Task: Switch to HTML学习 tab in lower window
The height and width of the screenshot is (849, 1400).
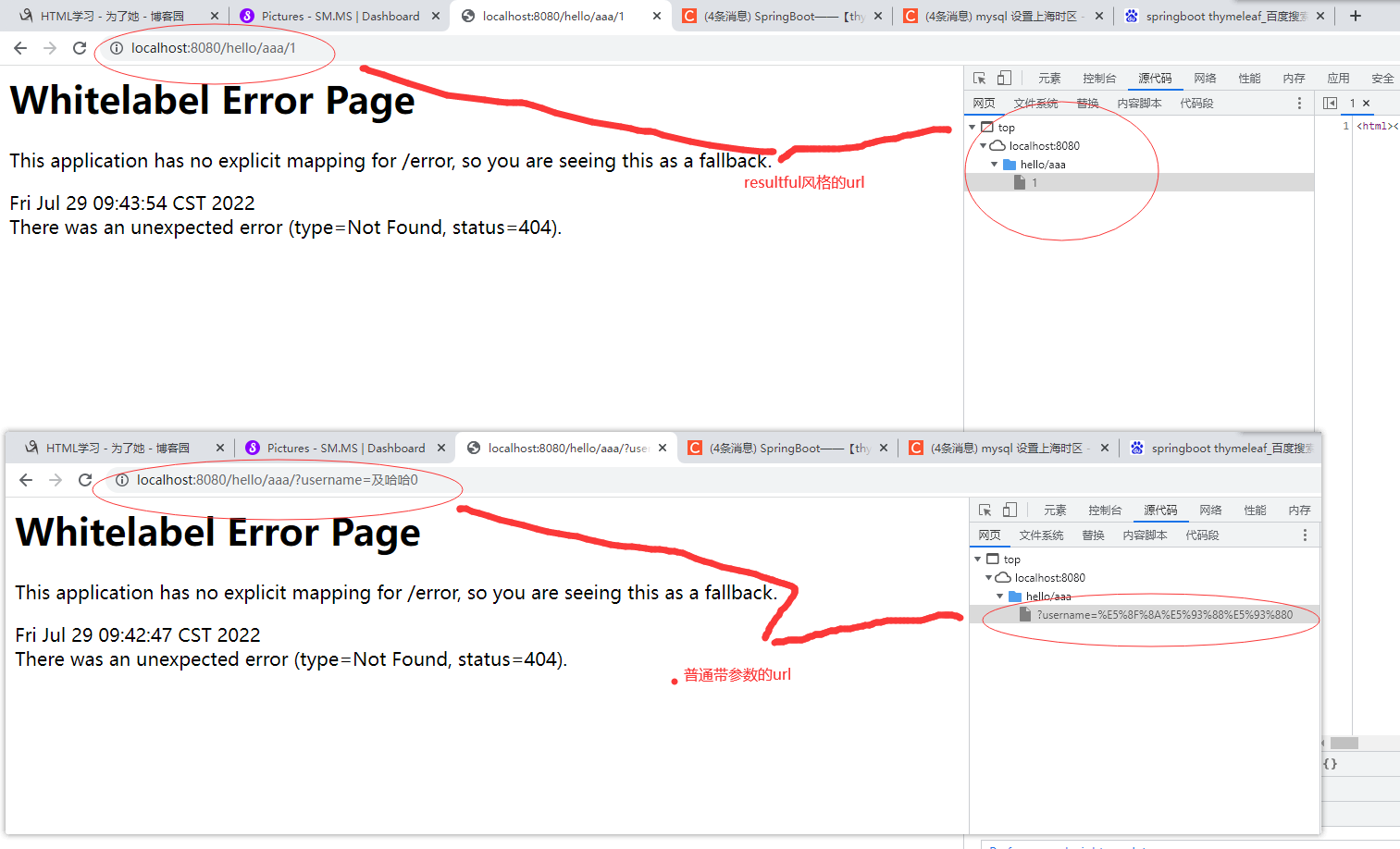Action: (x=118, y=448)
